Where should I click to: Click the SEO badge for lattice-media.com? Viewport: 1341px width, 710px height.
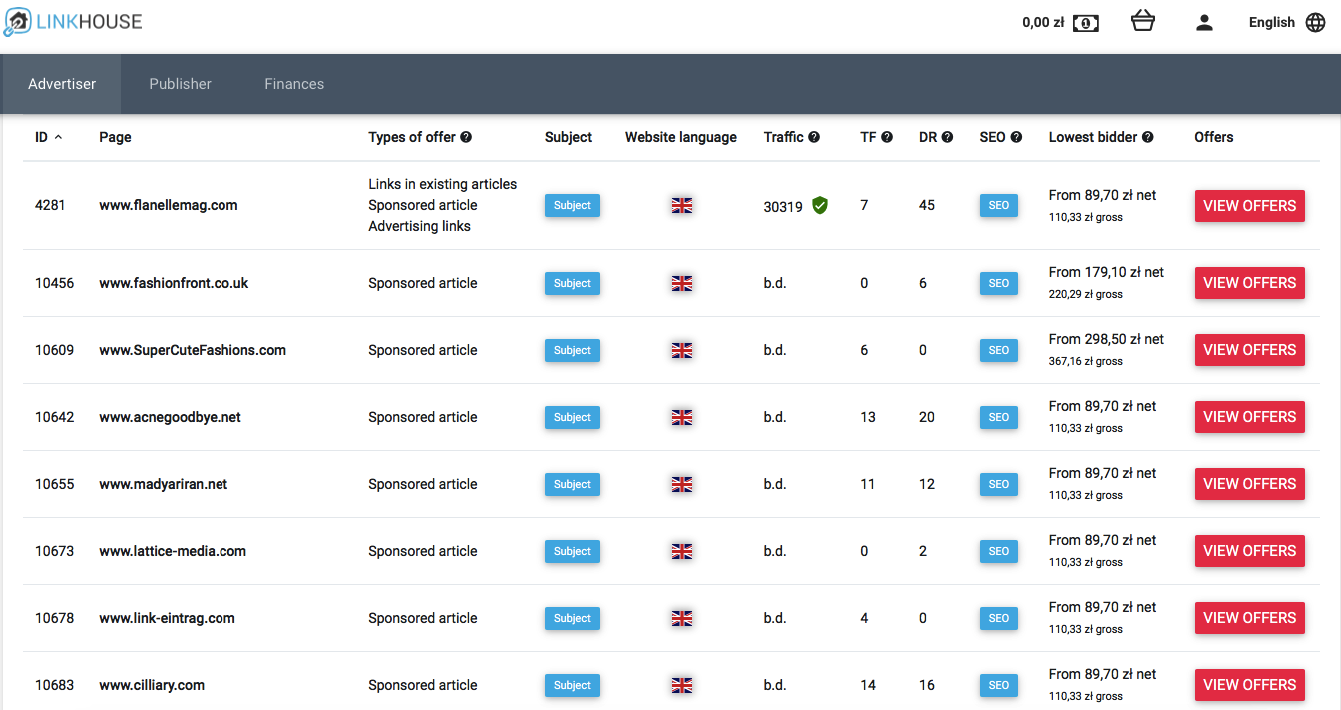[x=999, y=551]
